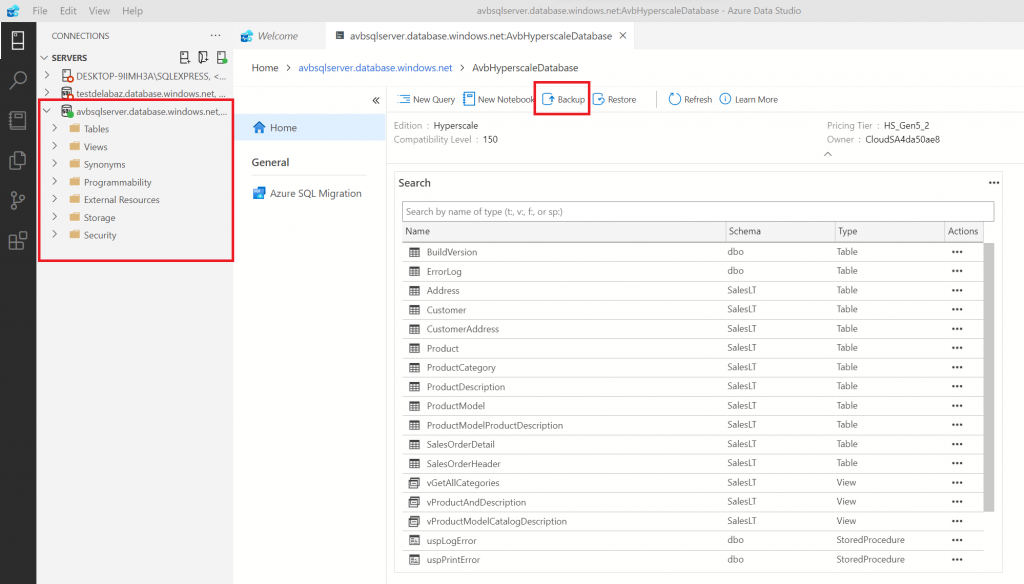Open the Notebooks view in activity bar
The width and height of the screenshot is (1024, 584).
tap(18, 120)
